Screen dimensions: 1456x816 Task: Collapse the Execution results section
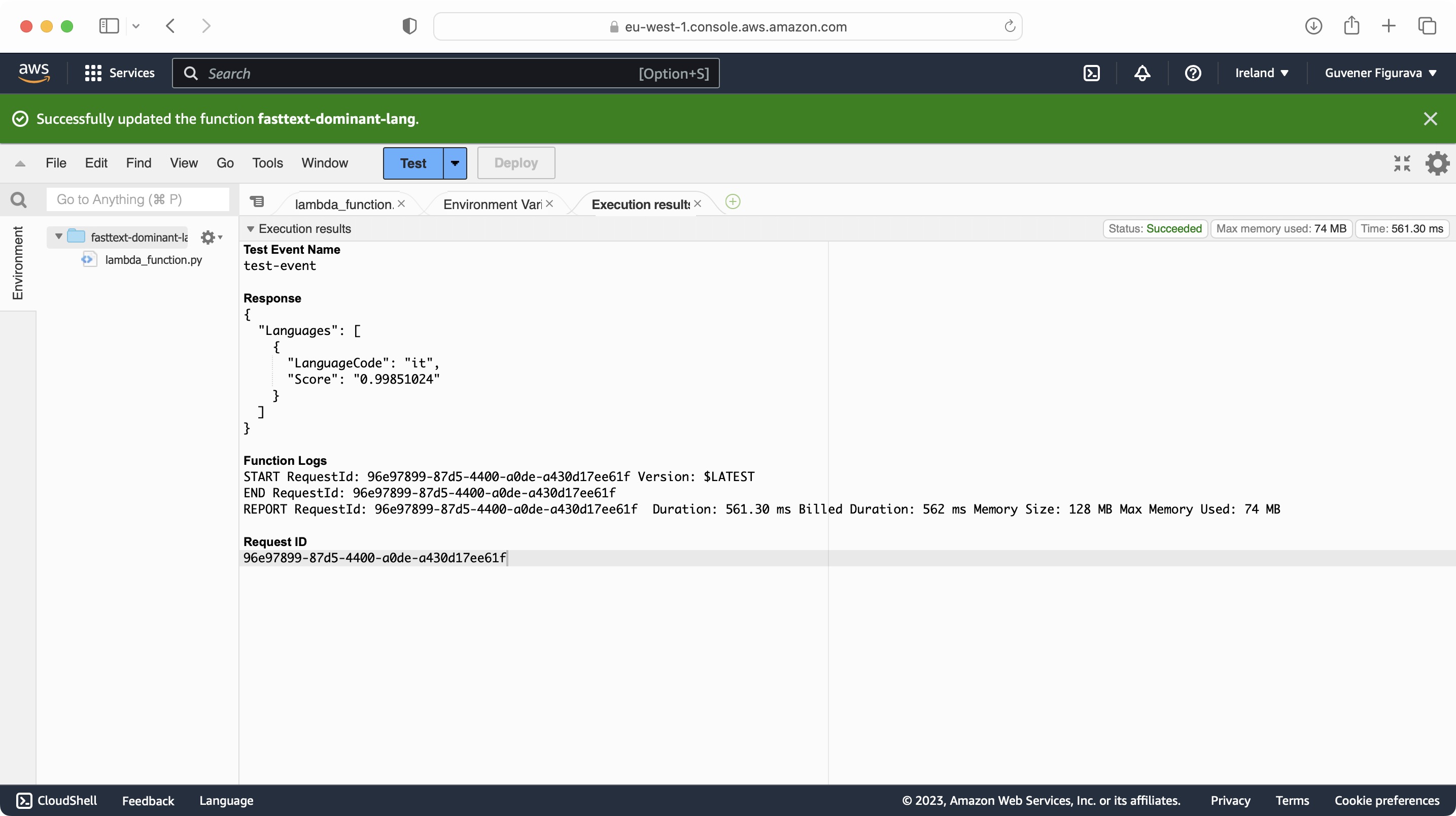pyautogui.click(x=251, y=229)
